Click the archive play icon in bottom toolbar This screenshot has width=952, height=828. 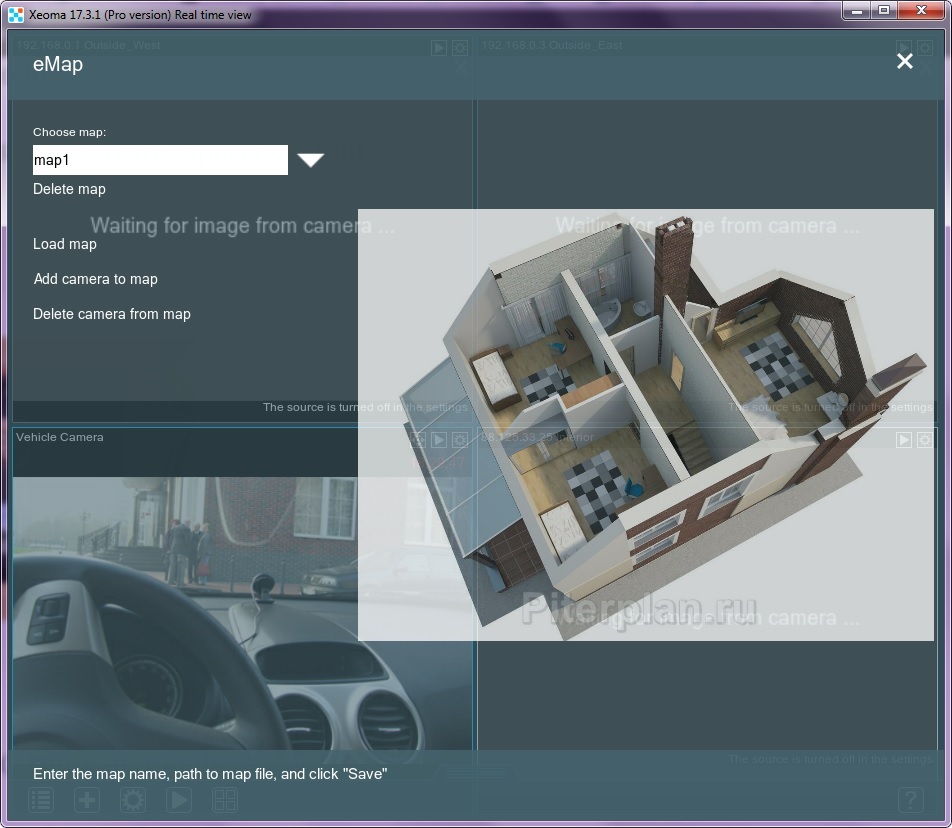pos(179,800)
